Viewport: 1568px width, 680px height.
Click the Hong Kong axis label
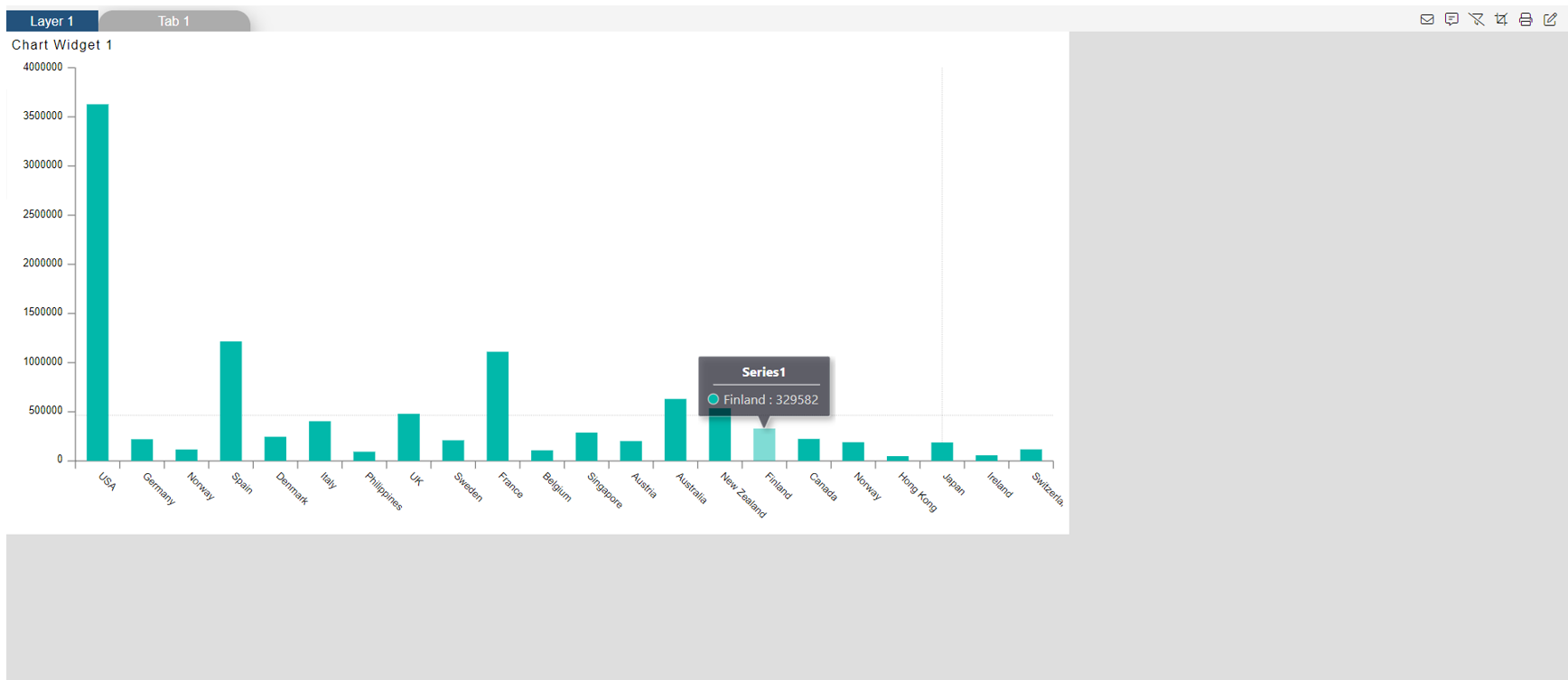pyautogui.click(x=918, y=492)
